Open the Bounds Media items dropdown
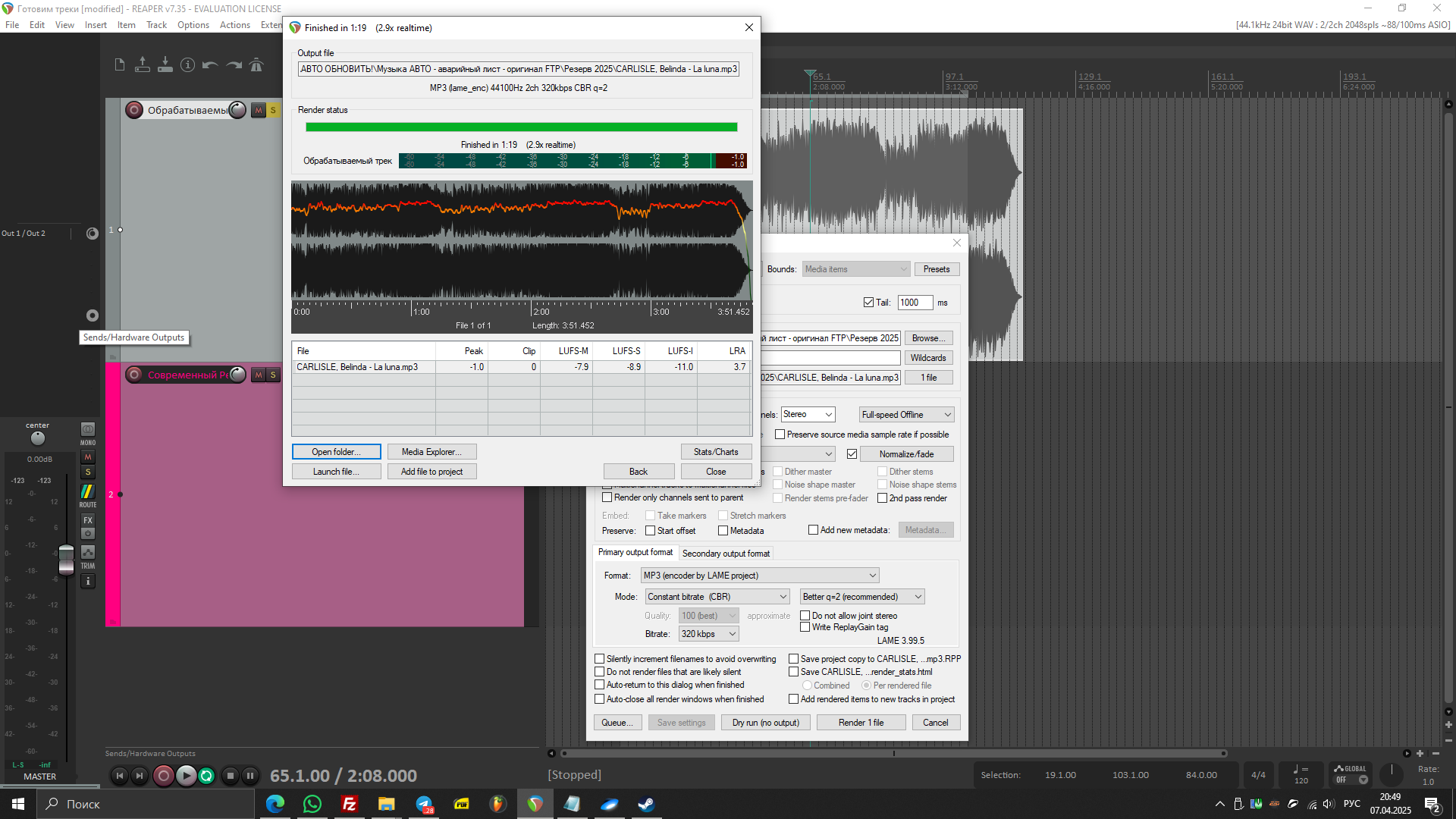 coord(855,269)
